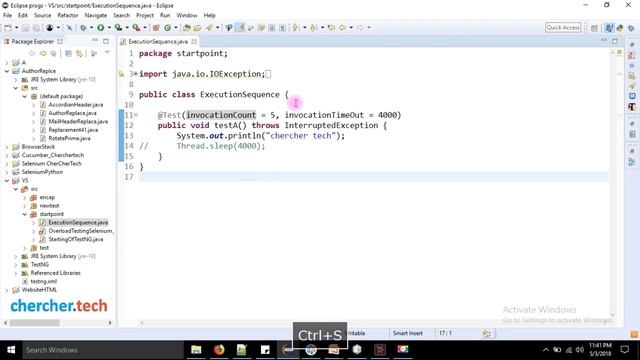640x360 pixels.
Task: Click the Coverage launch icon
Action: click(118, 28)
